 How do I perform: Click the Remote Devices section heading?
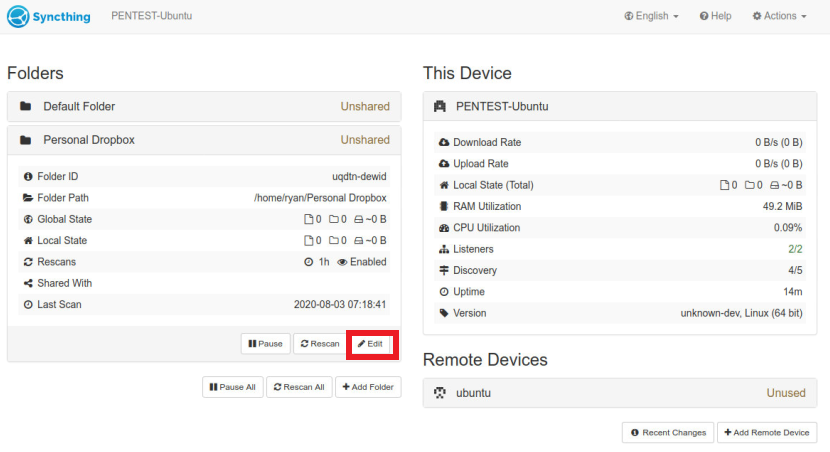(485, 360)
